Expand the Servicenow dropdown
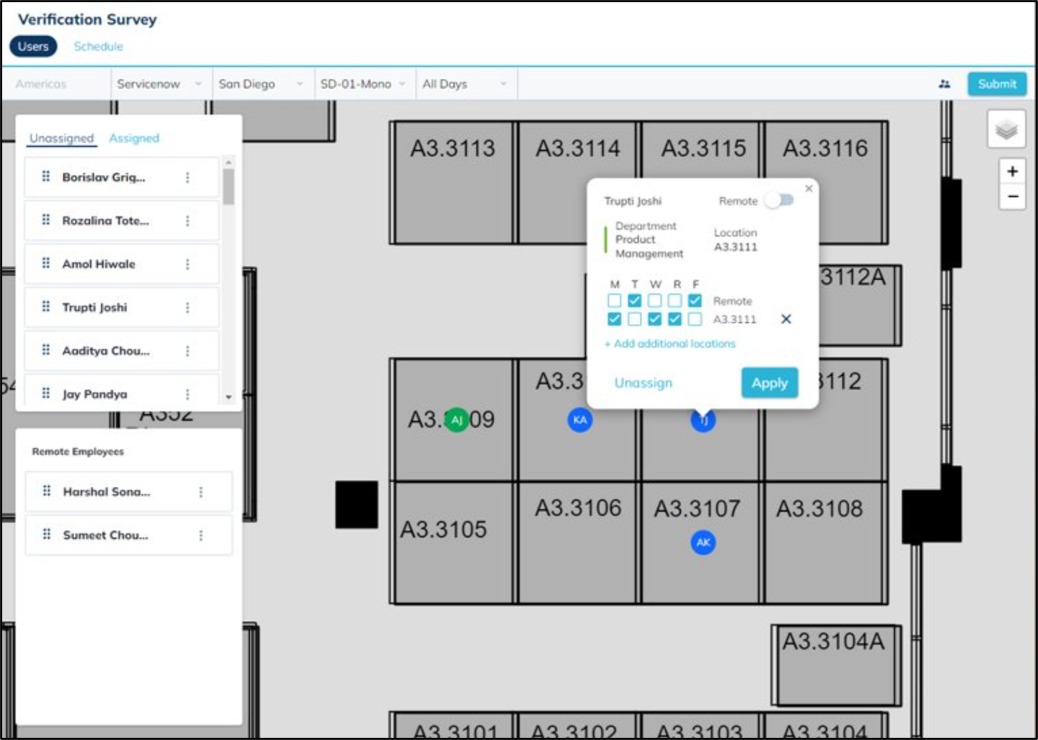This screenshot has height=740, width=1038. click(x=160, y=84)
